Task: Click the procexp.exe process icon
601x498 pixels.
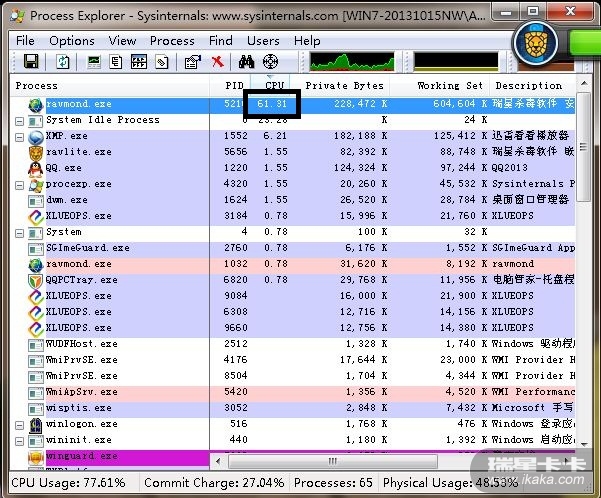Action: coord(36,185)
